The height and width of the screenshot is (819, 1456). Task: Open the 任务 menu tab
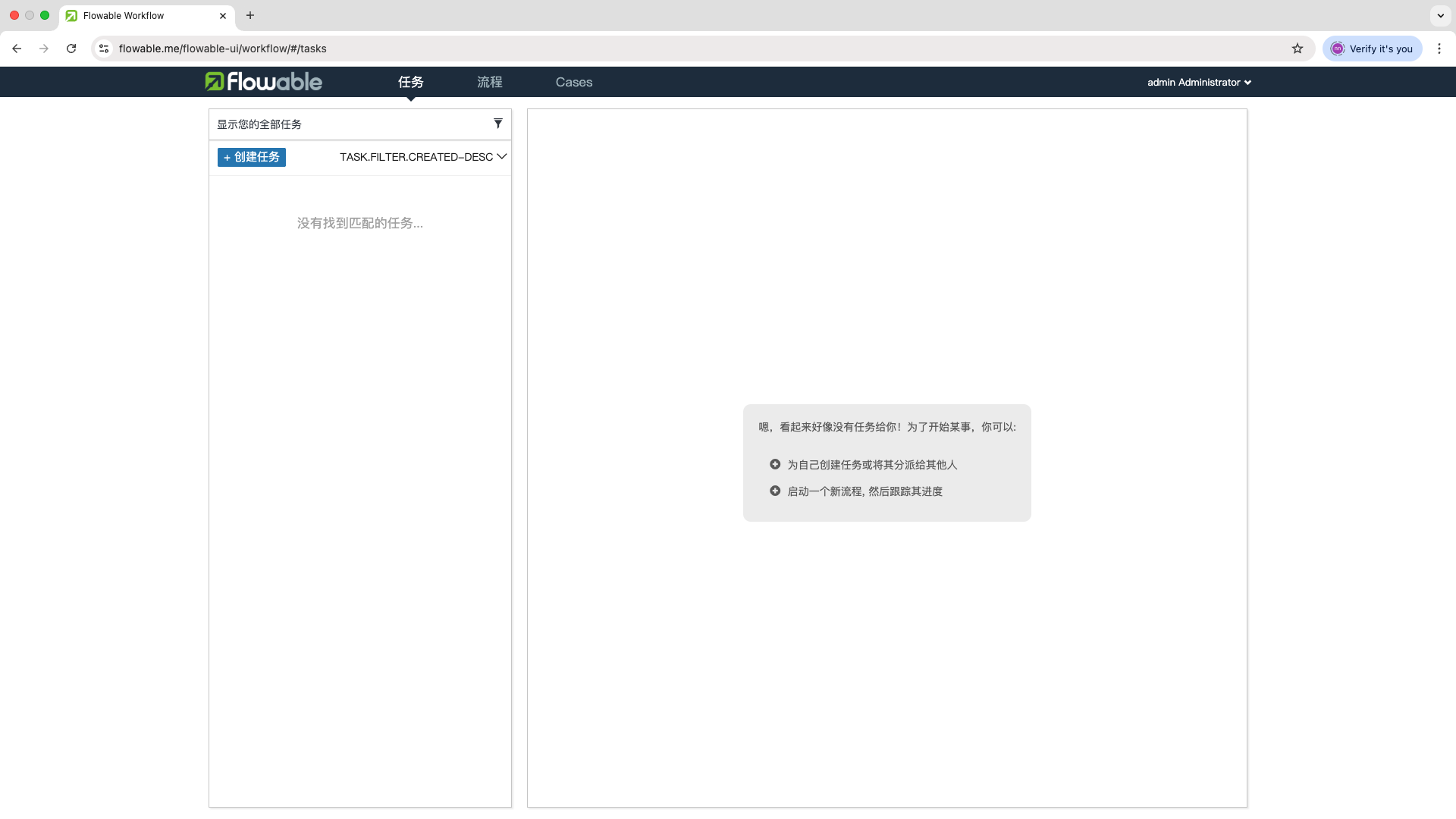[411, 82]
